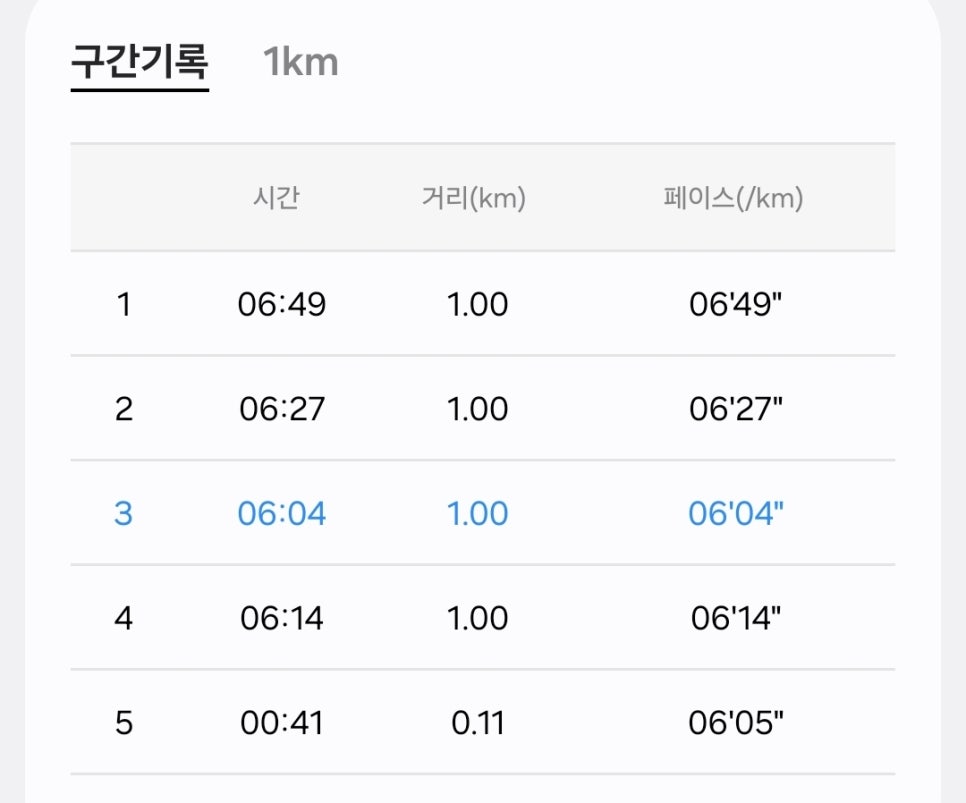
Task: Tap the 0.11 distance value
Action: pyautogui.click(x=477, y=722)
